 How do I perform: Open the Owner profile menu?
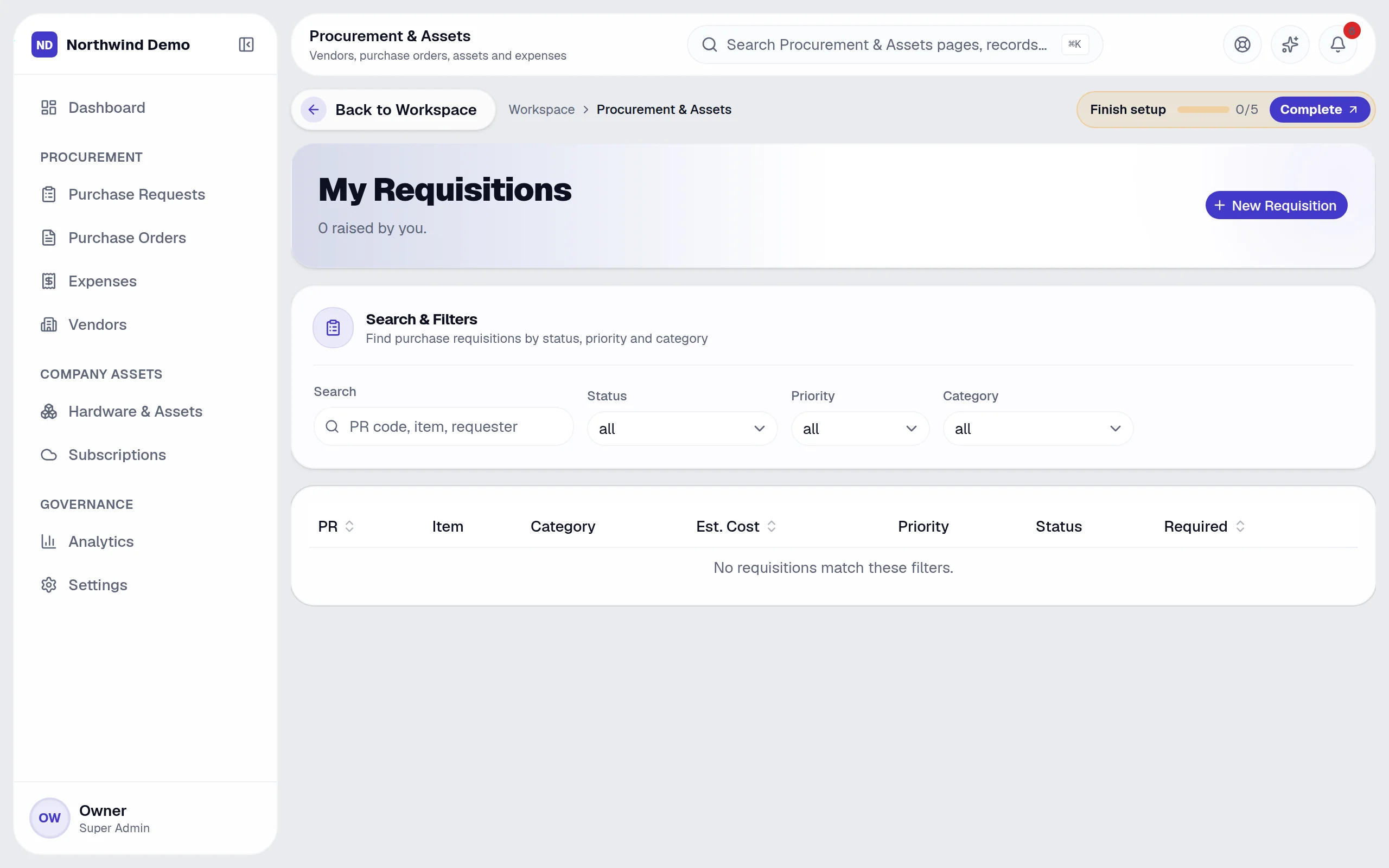145,818
